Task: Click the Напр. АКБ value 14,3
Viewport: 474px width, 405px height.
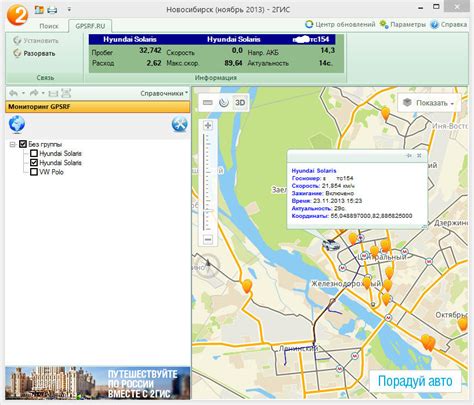Action: [x=327, y=51]
